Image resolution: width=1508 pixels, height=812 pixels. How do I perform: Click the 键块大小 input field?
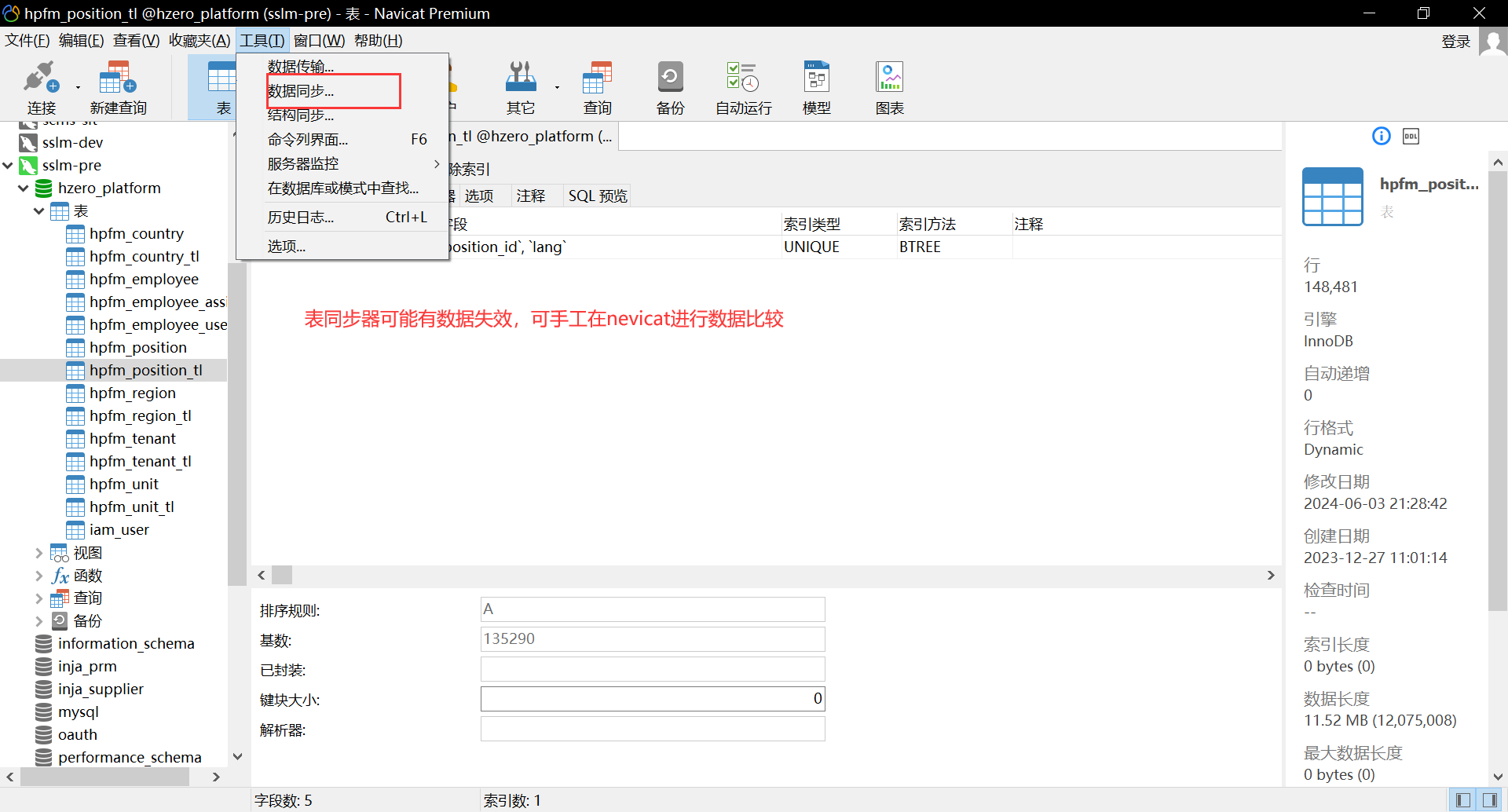tap(653, 699)
